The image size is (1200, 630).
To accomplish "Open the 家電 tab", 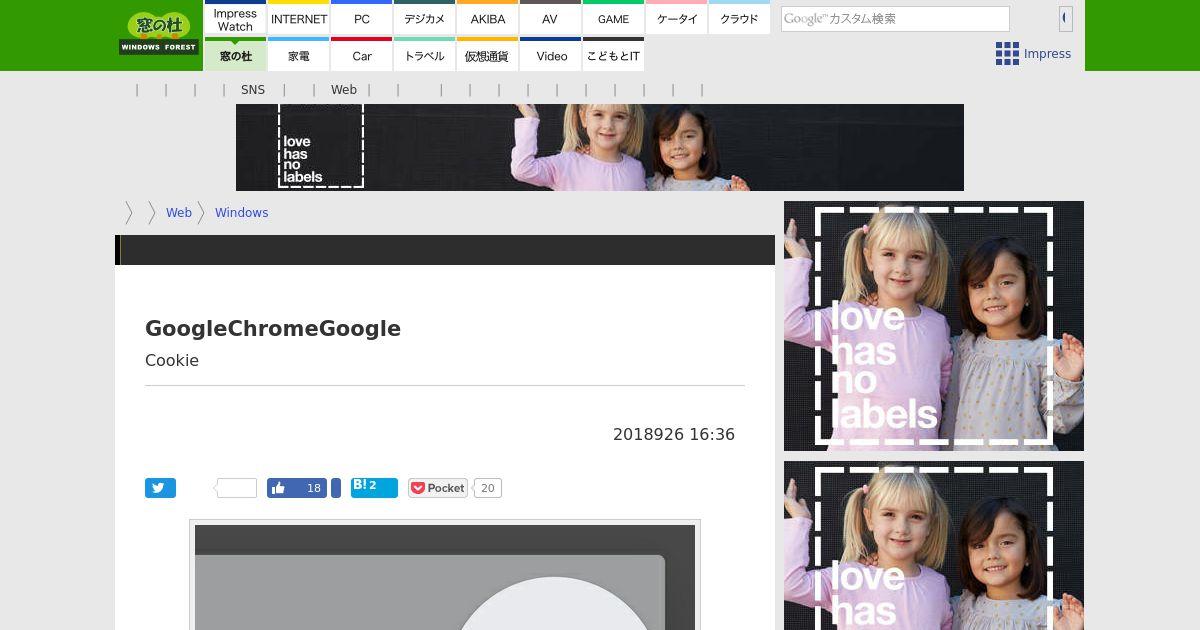I will (x=299, y=55).
